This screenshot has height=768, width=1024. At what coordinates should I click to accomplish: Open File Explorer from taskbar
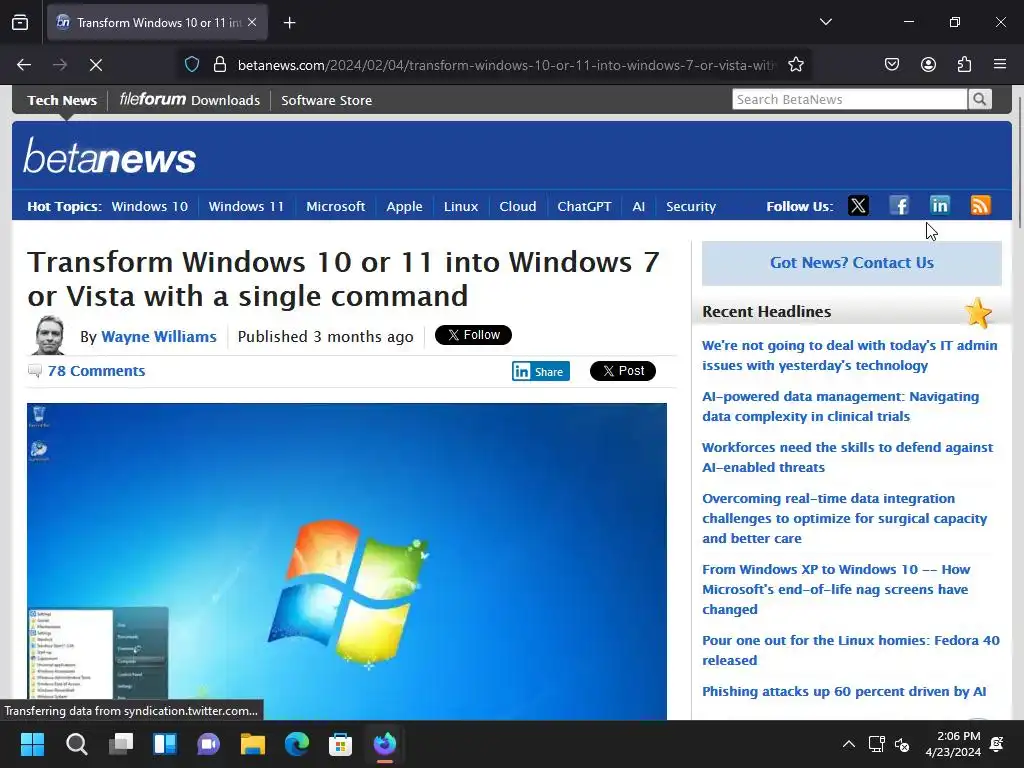tap(253, 744)
